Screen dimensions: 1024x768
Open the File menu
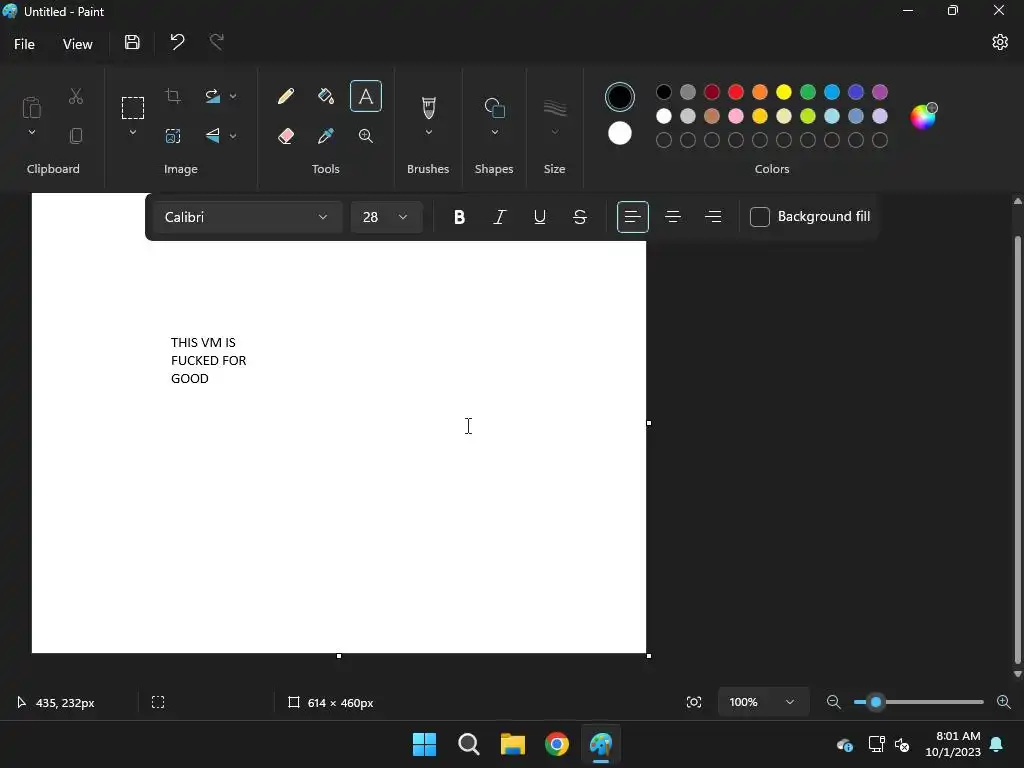tap(24, 44)
